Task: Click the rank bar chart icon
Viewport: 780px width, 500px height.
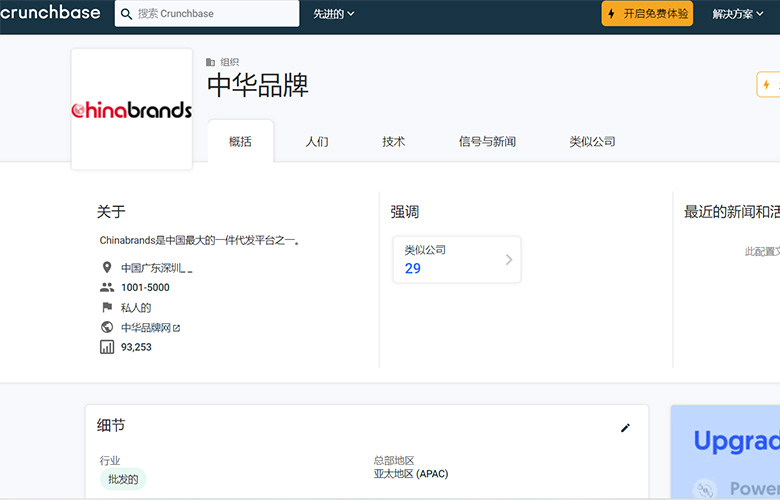Action: 107,347
